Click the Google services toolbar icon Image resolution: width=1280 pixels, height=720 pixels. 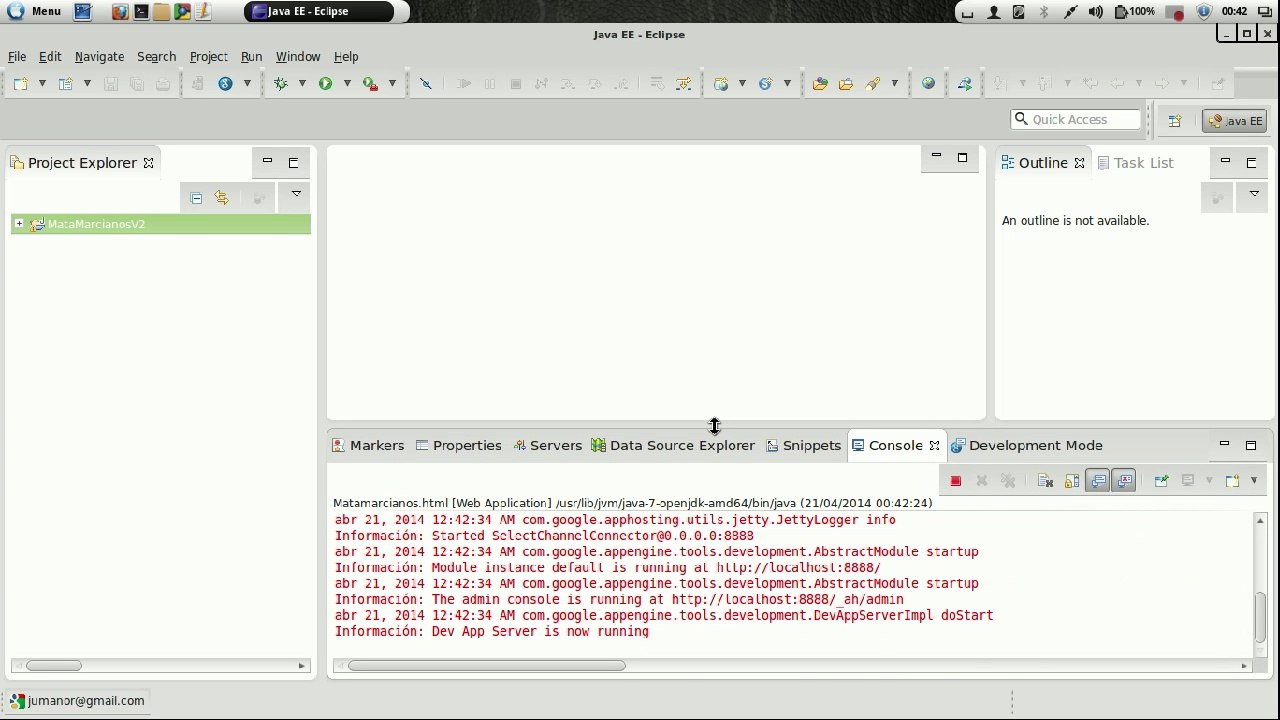point(225,84)
